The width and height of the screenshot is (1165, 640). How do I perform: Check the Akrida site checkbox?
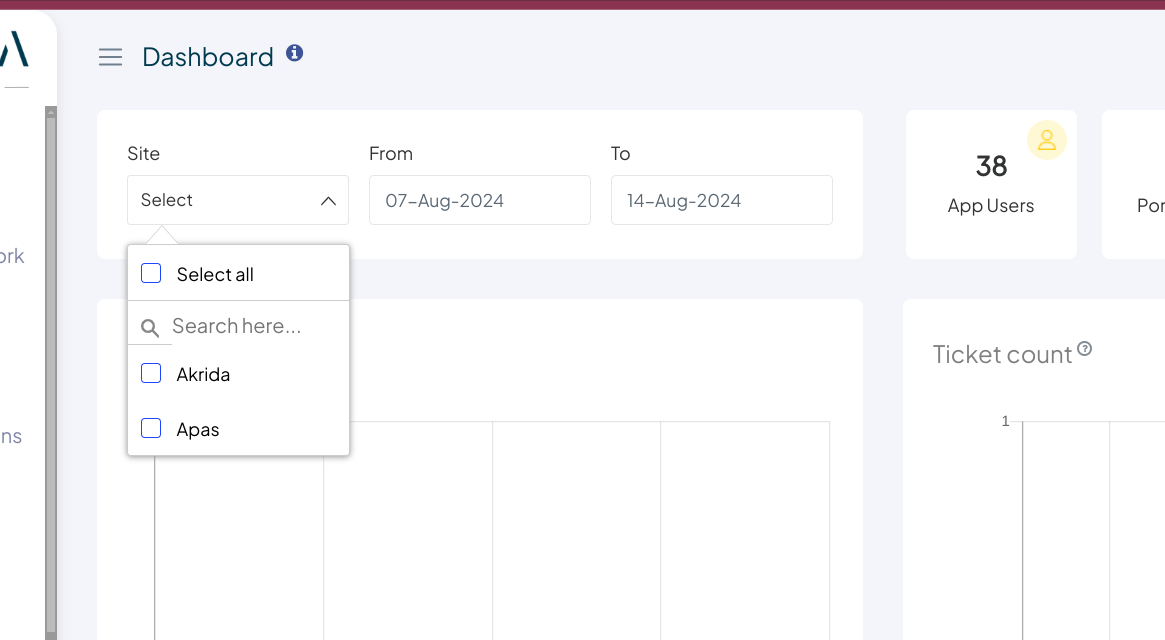pos(151,374)
